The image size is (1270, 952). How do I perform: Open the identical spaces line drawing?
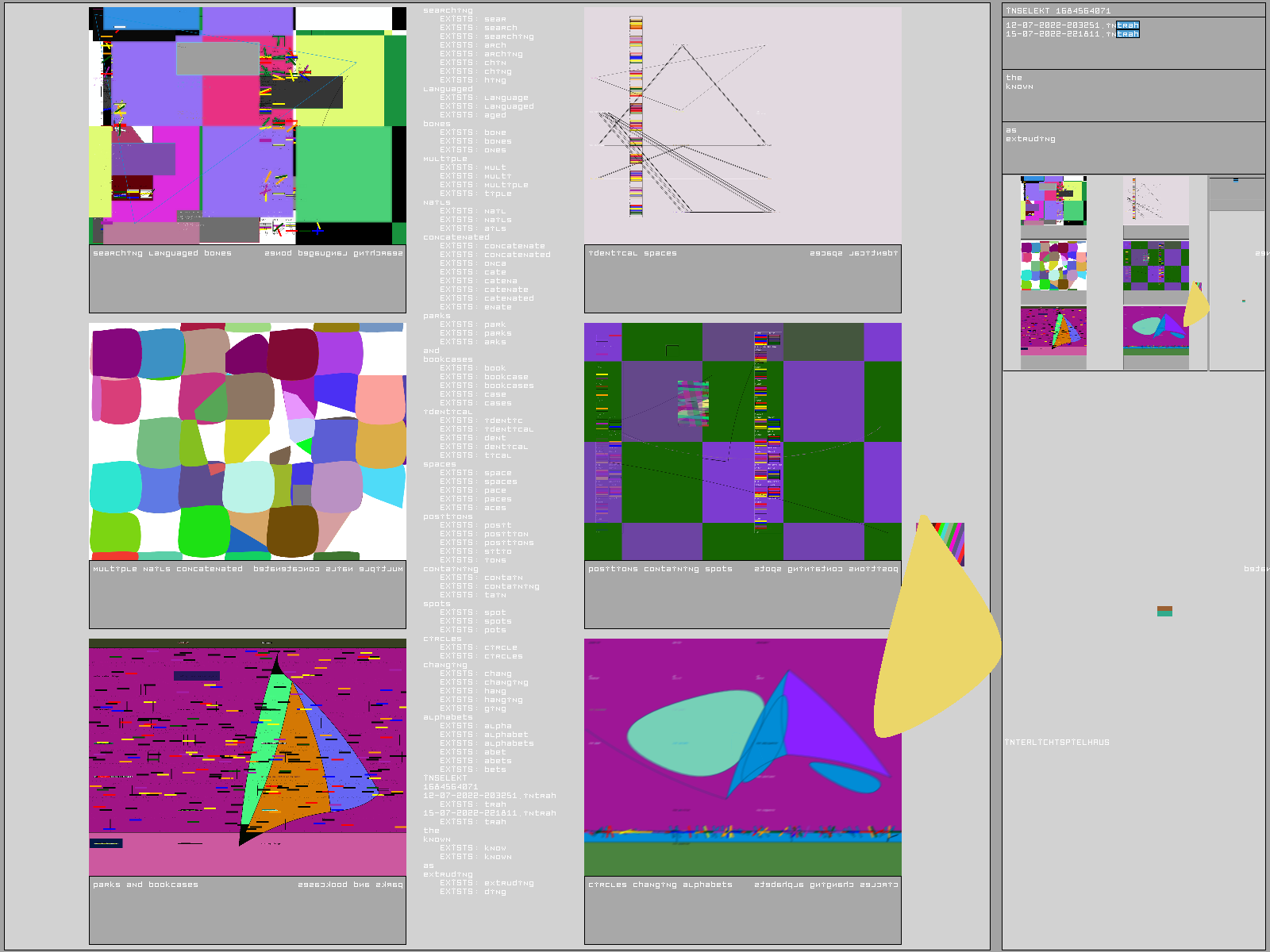click(x=742, y=125)
